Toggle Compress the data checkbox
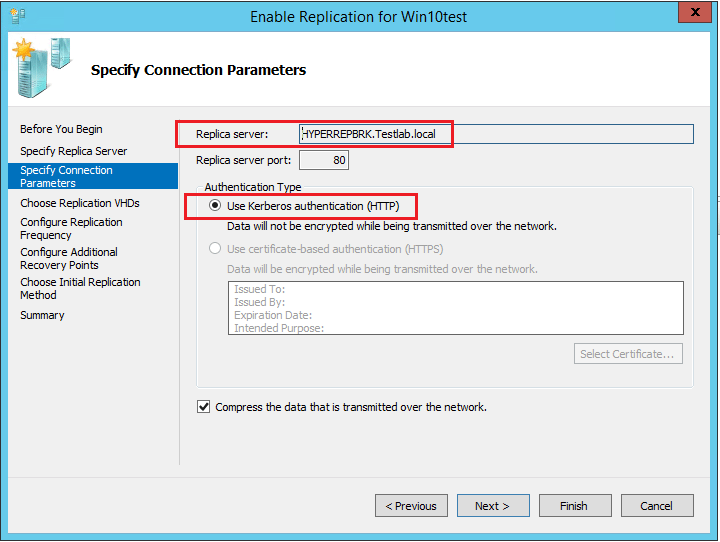Image resolution: width=720 pixels, height=542 pixels. [x=203, y=407]
